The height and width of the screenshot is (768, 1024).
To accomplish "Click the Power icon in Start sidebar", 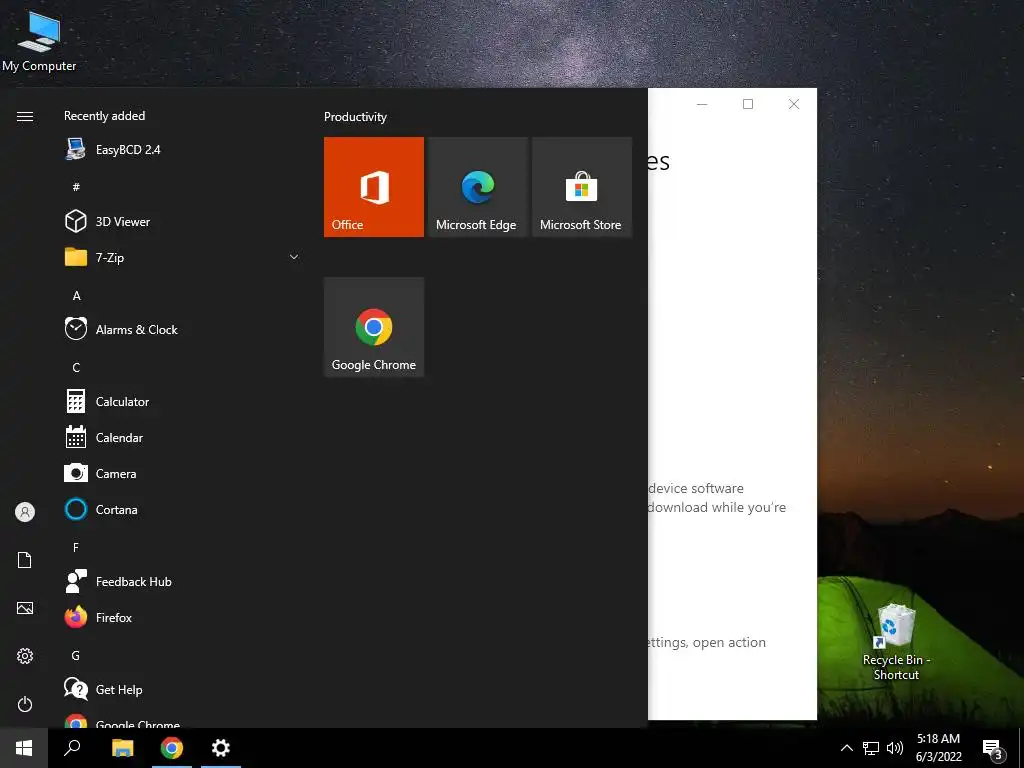I will point(25,704).
